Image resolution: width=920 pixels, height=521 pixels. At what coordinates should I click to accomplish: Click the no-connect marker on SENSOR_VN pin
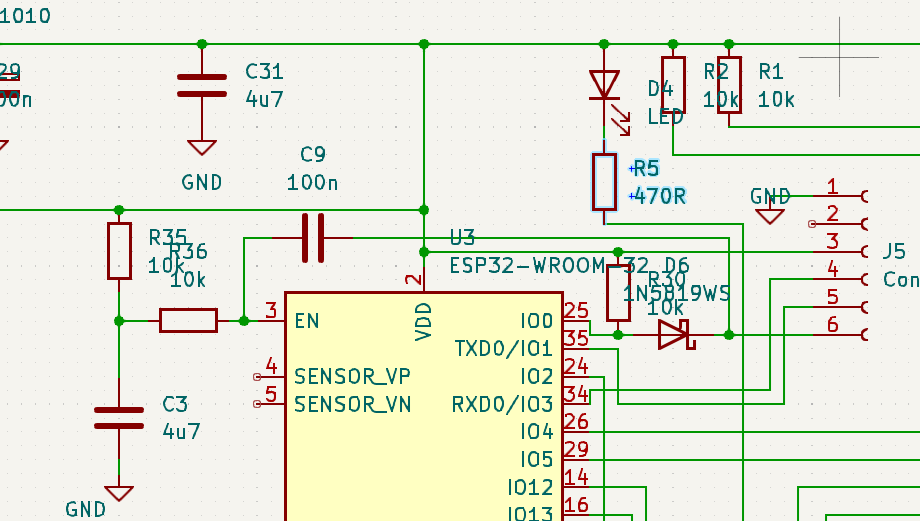pyautogui.click(x=257, y=404)
